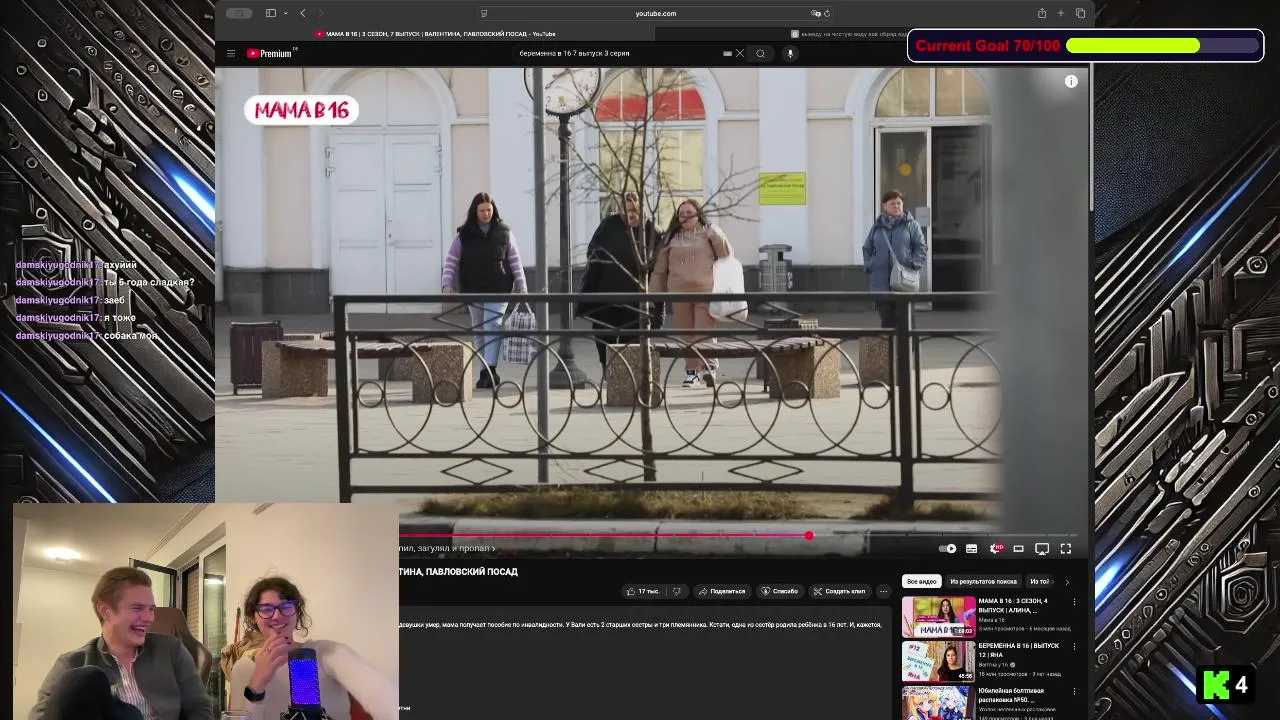Clear the YouTube search query with X

pyautogui.click(x=740, y=54)
